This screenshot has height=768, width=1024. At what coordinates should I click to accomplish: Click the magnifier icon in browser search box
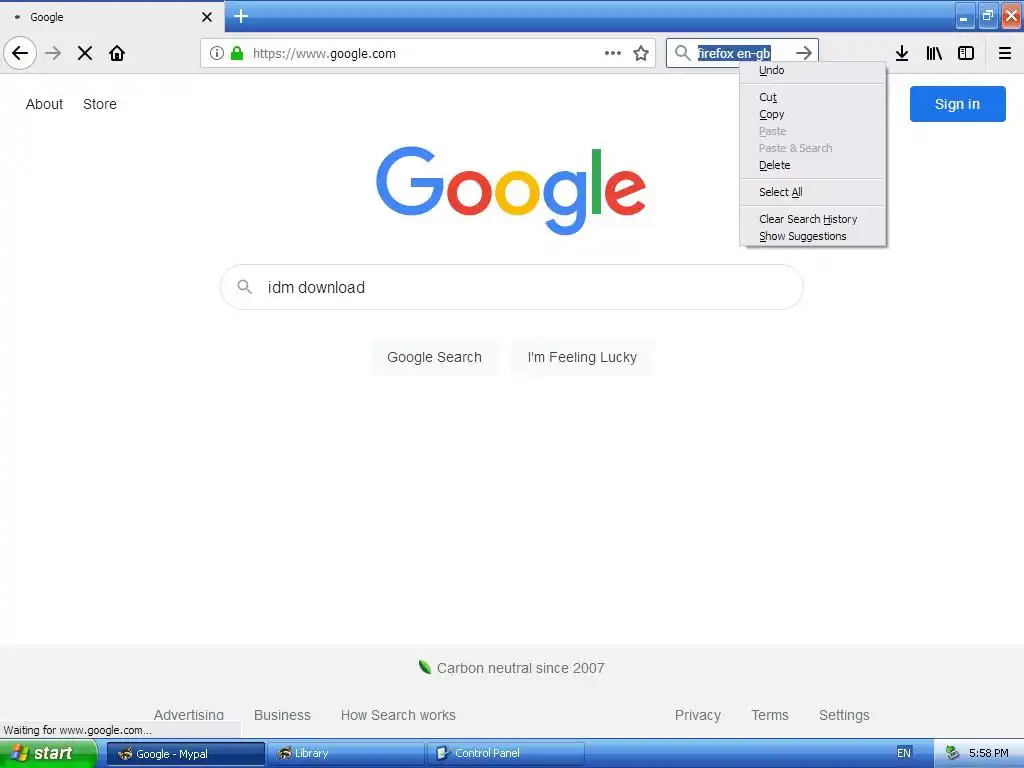click(682, 53)
